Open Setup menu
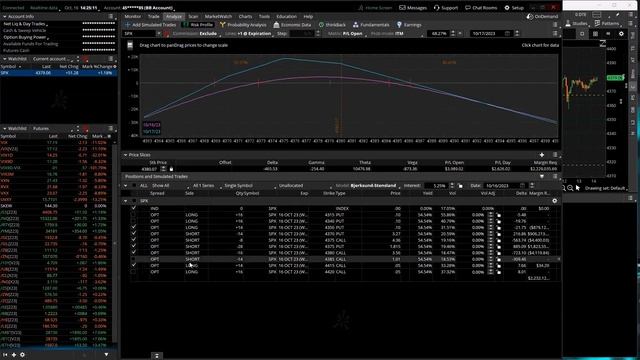640x360 pixels. point(514,8)
